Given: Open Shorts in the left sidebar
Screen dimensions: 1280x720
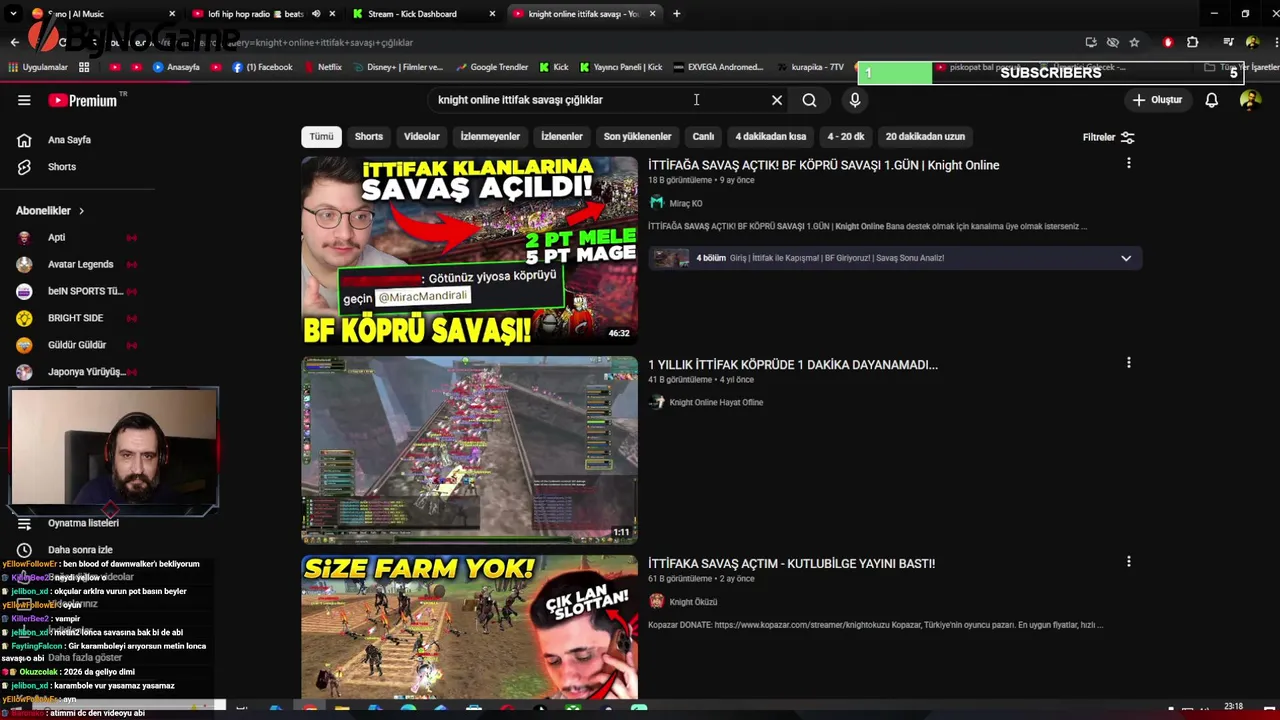Looking at the screenshot, I should (62, 167).
